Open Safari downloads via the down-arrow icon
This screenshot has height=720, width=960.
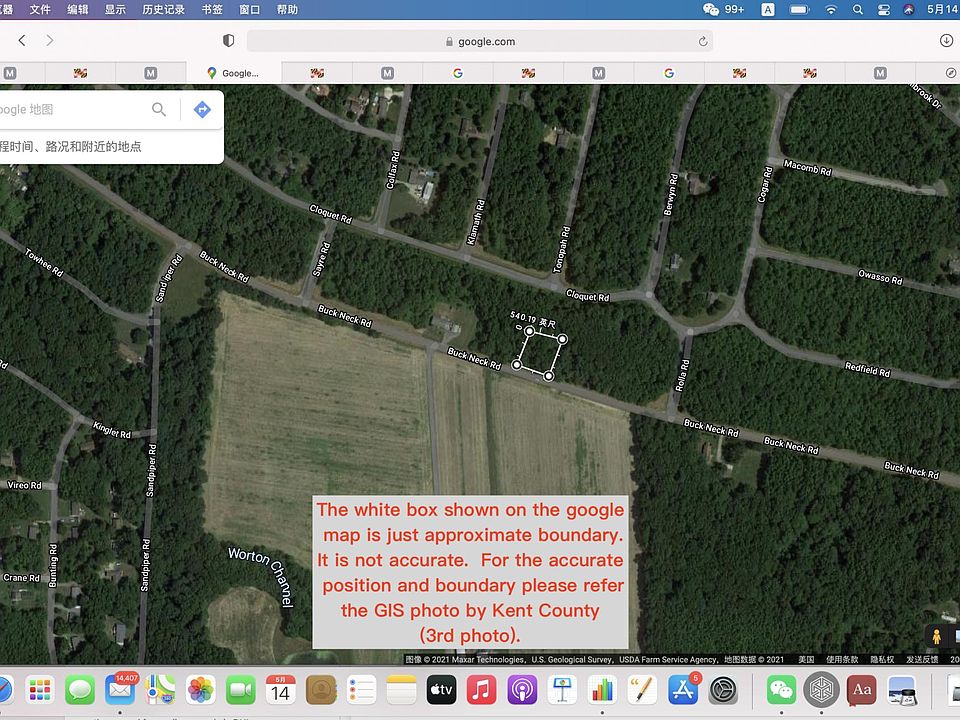pos(945,41)
